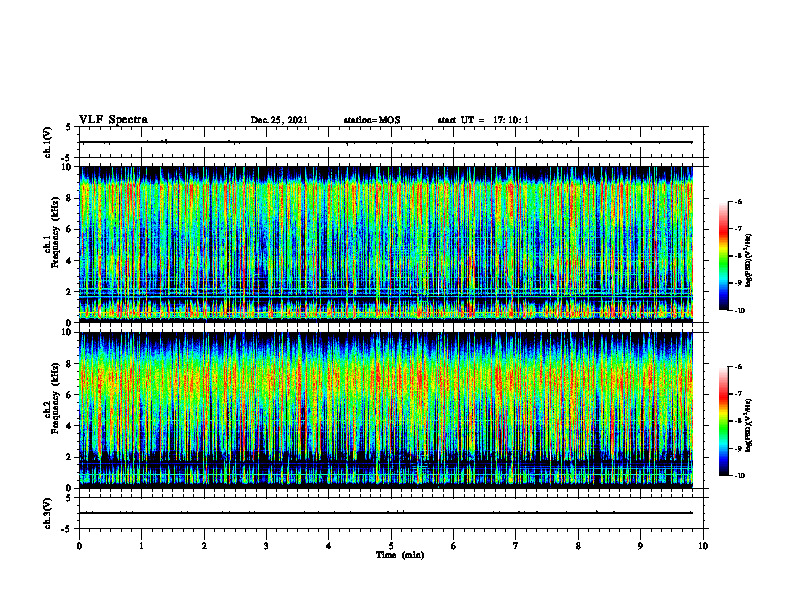The width and height of the screenshot is (792, 612).
Task: Click the ch.2 colorbar "log(PSD)" units label
Action: (749, 425)
